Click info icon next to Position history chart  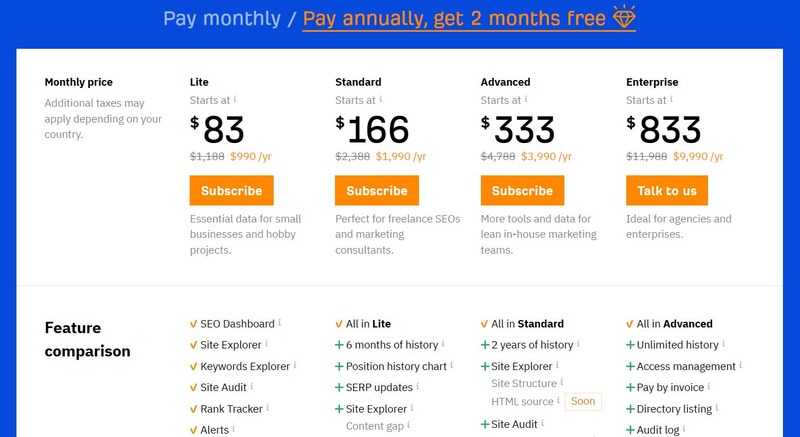[452, 365]
